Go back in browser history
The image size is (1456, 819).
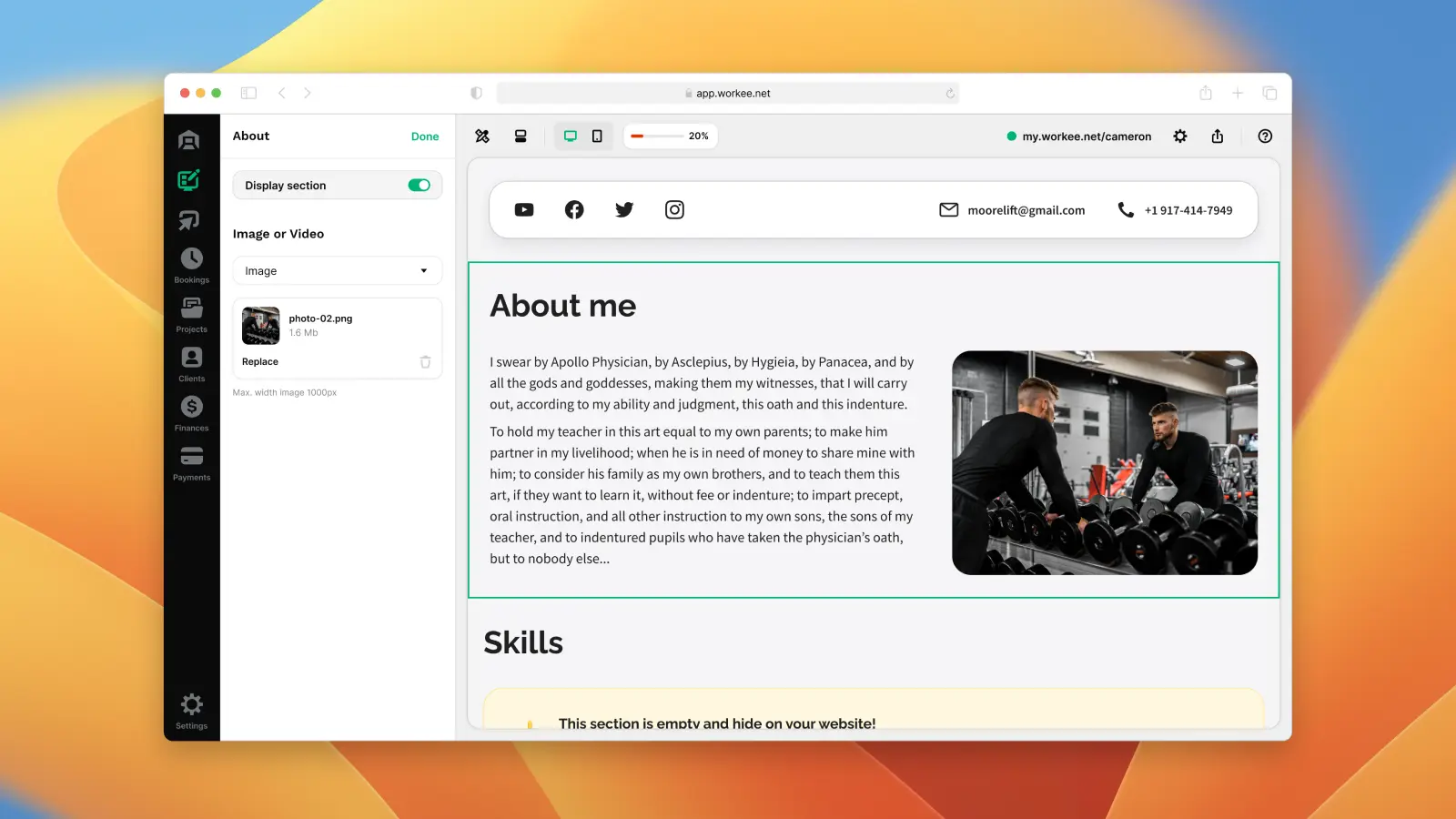282,93
